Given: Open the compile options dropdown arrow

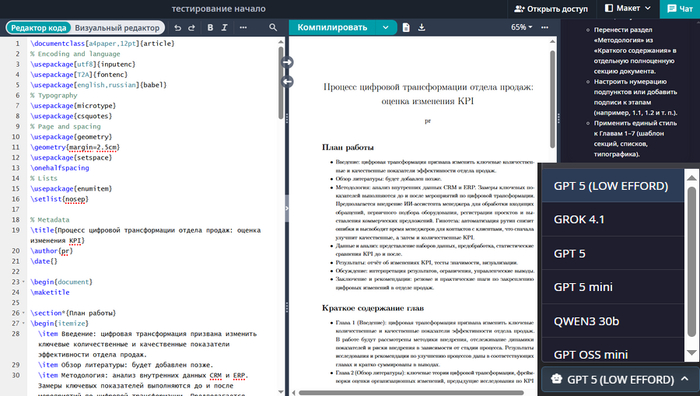Looking at the screenshot, I should 385,28.
